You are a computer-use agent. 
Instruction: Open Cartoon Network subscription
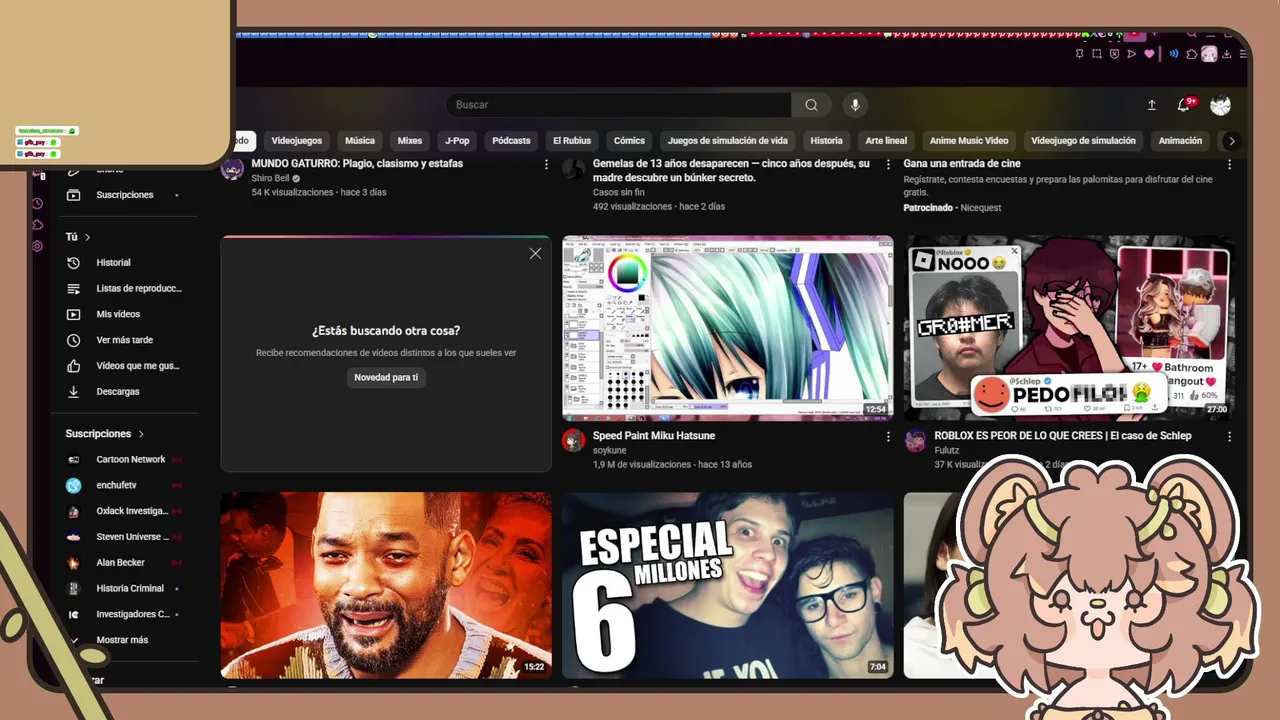click(124, 460)
